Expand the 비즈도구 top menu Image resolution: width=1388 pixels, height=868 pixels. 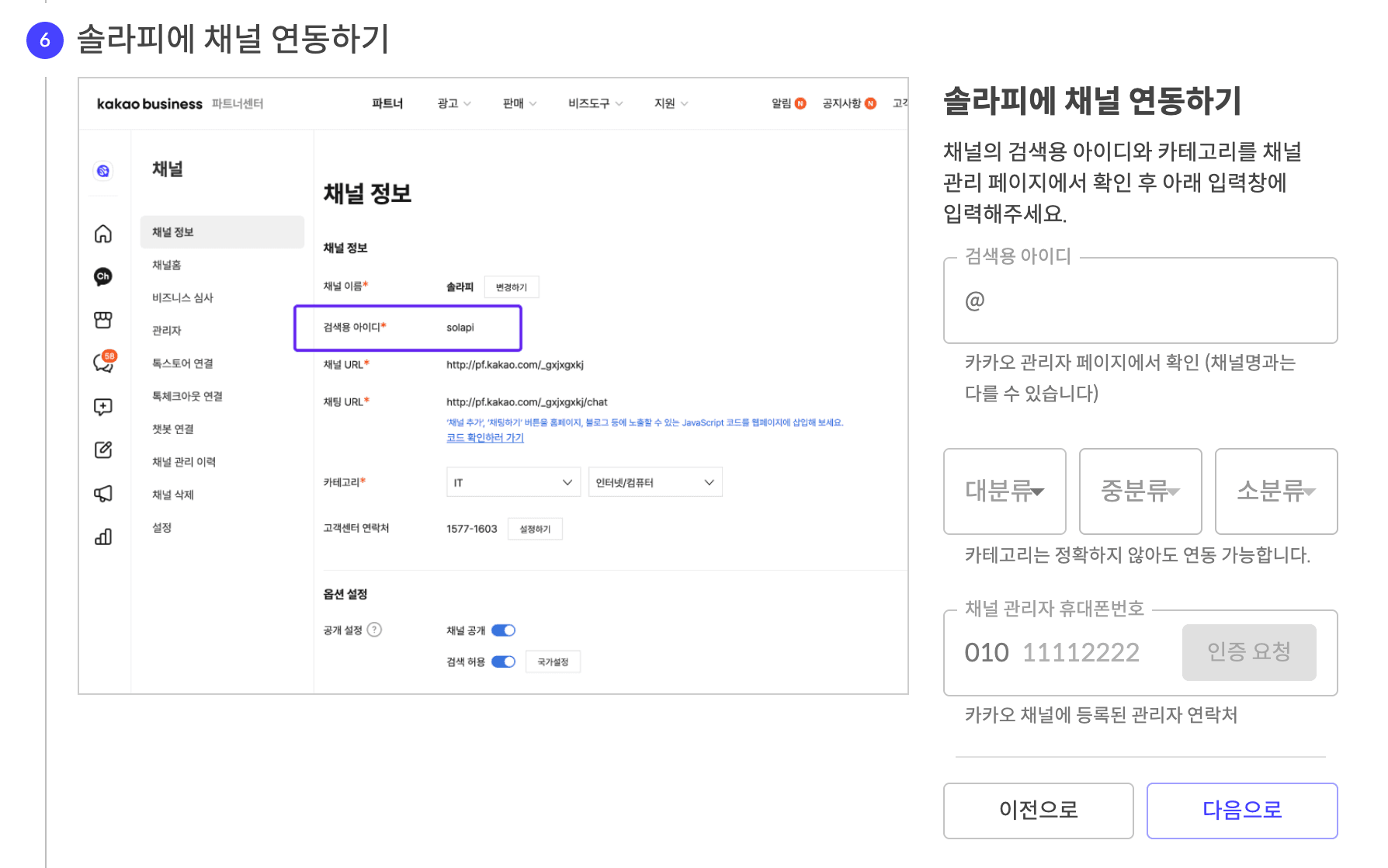click(595, 103)
